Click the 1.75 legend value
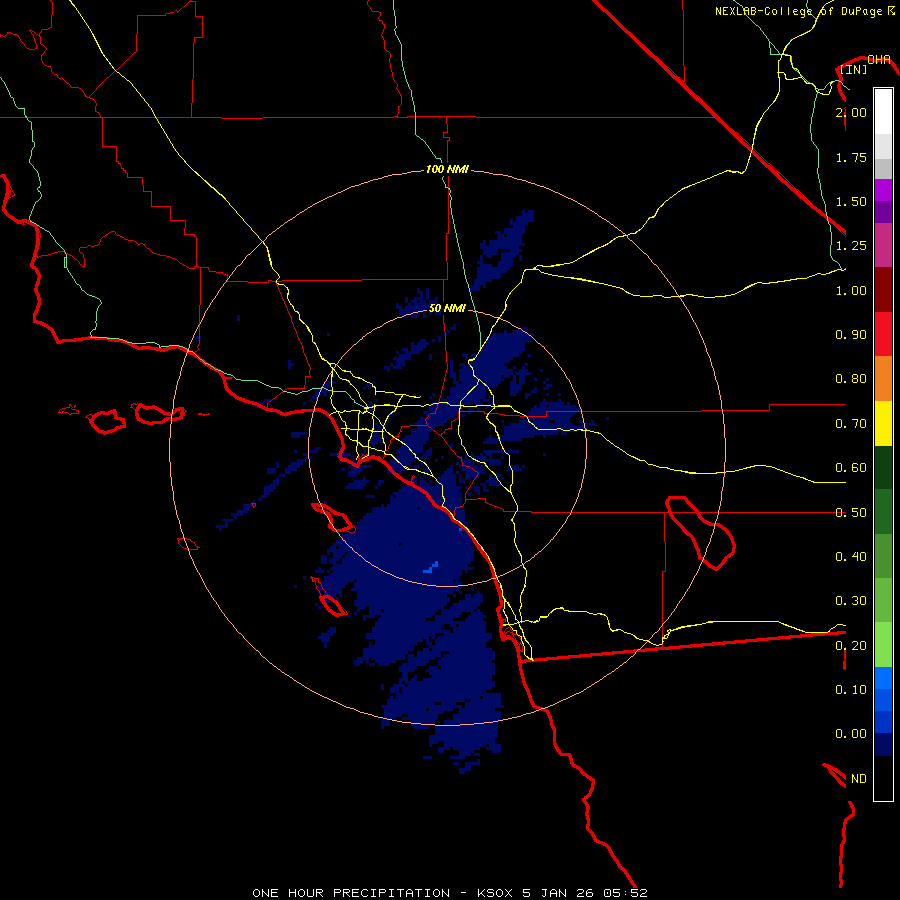 click(851, 157)
